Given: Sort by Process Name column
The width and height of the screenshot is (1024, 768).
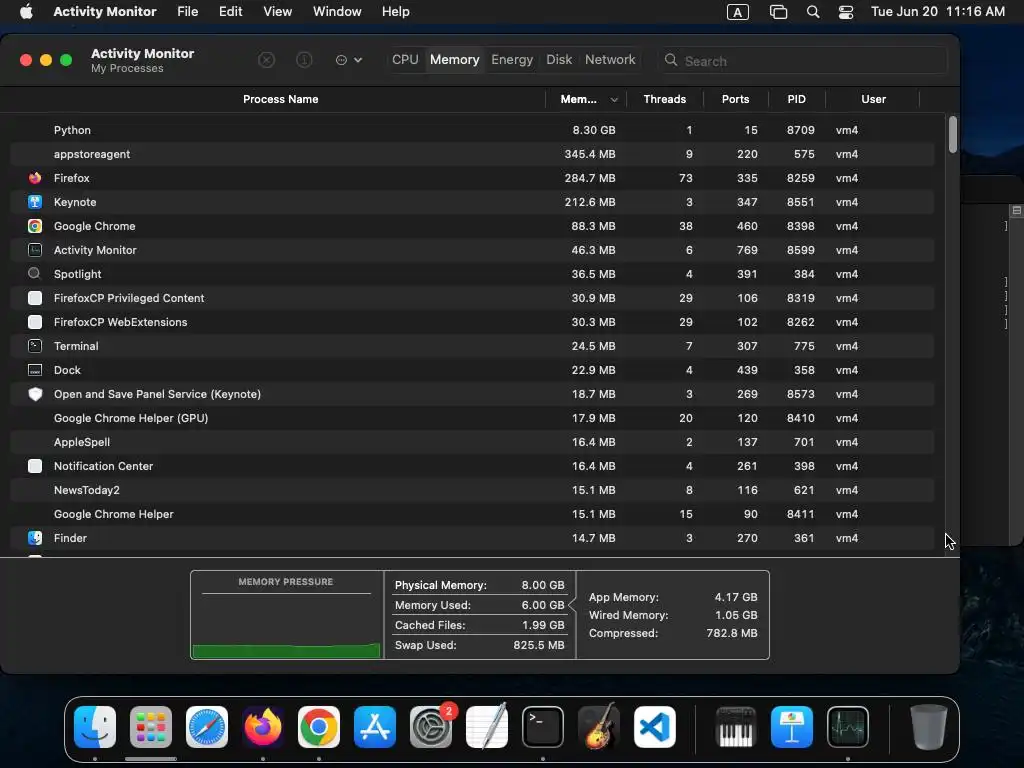Looking at the screenshot, I should tap(280, 99).
